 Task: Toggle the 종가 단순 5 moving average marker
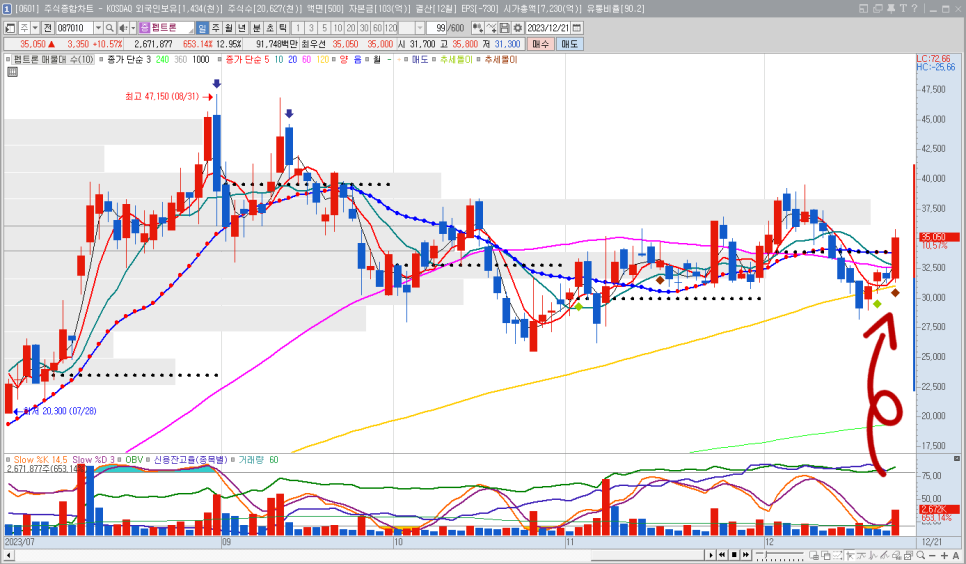(x=220, y=60)
